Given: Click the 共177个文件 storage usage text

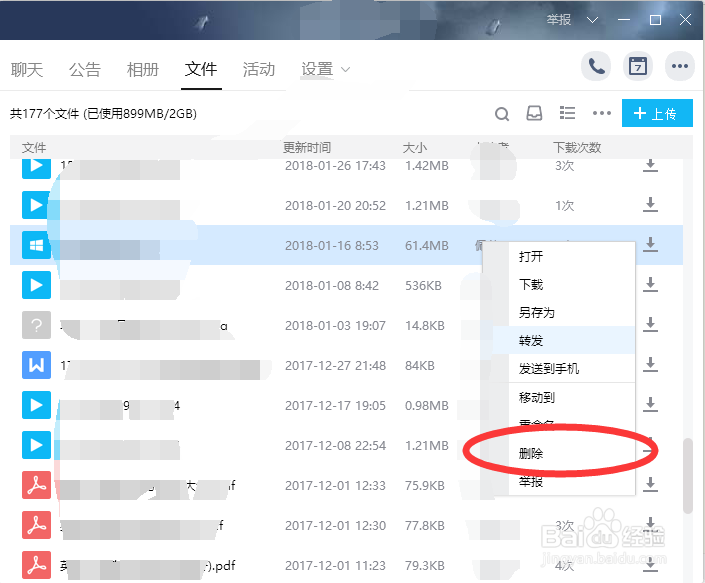Looking at the screenshot, I should click(x=103, y=114).
